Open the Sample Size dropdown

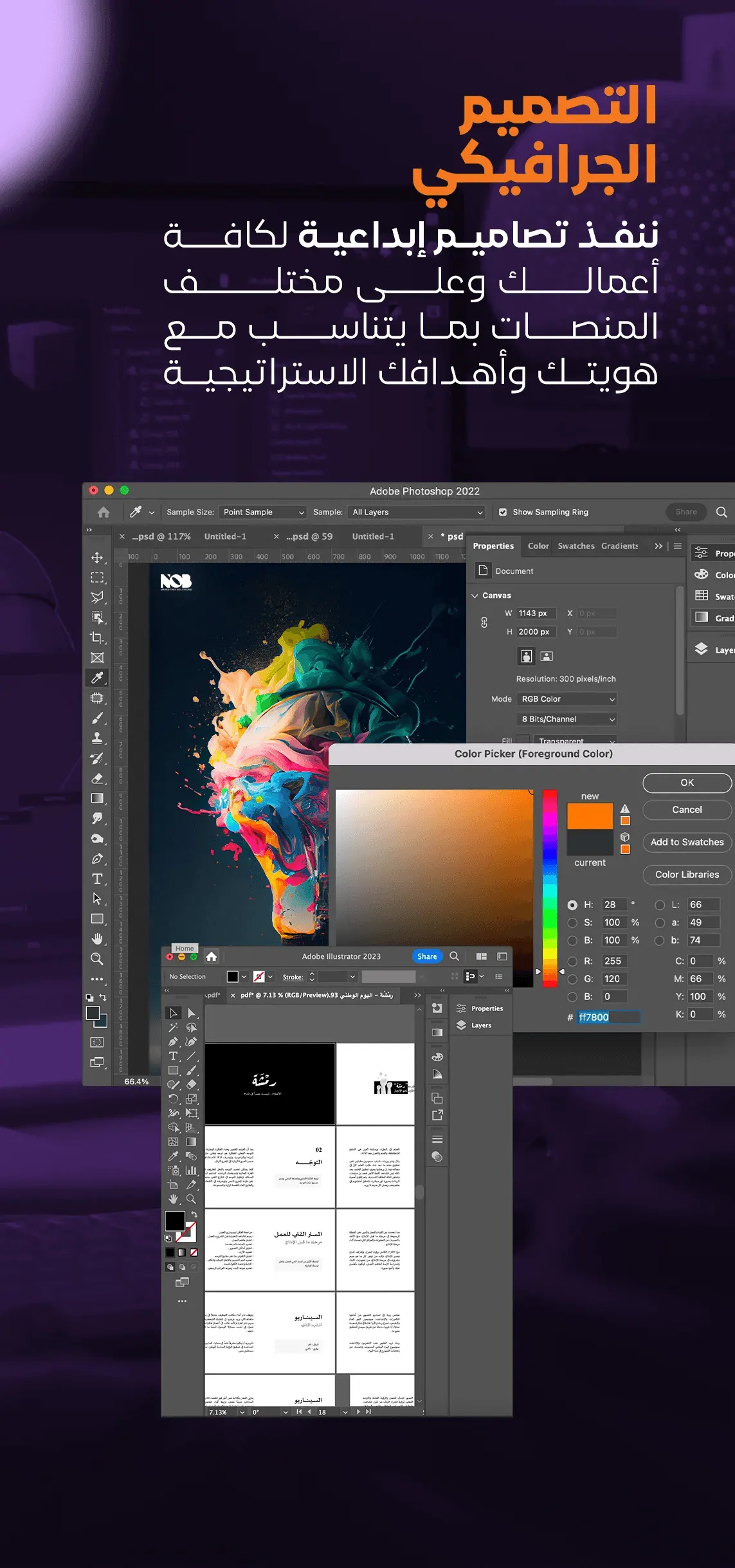tap(262, 512)
